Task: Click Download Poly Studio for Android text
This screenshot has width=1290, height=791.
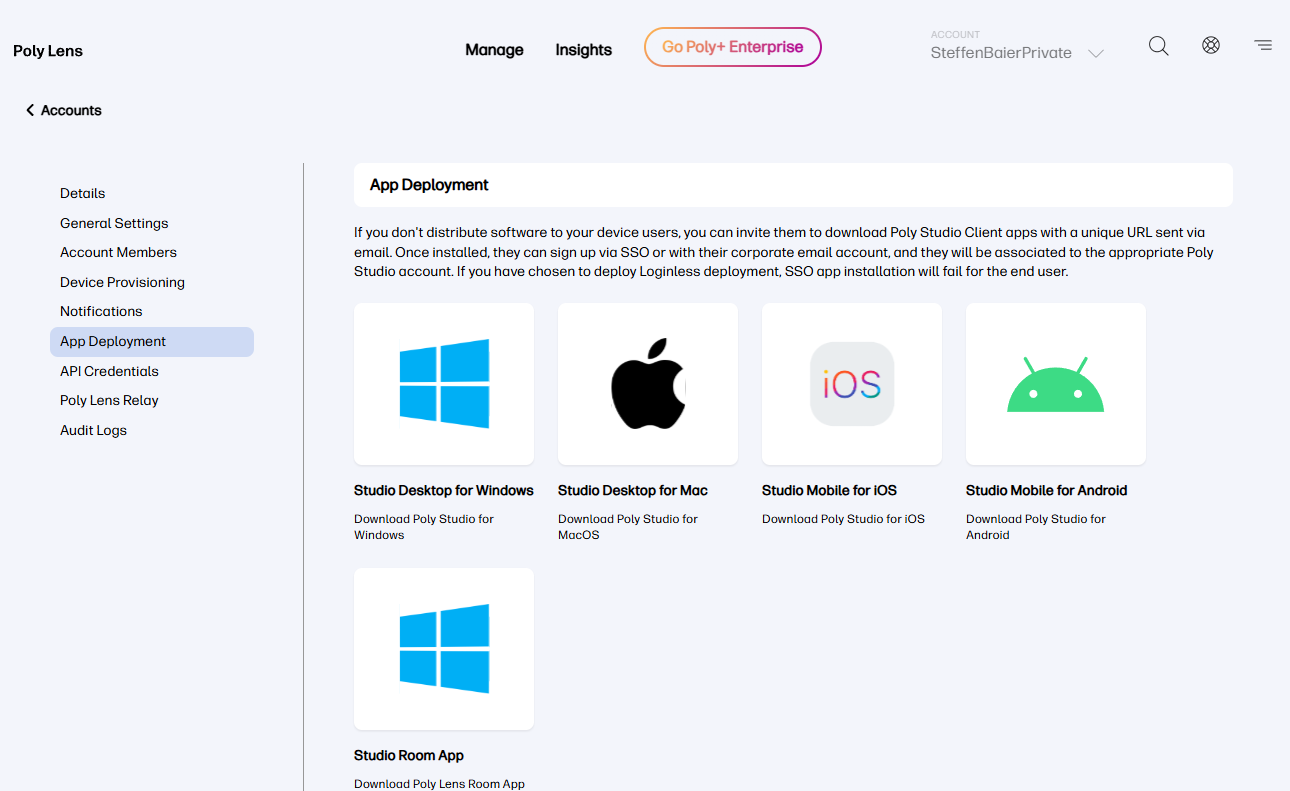Action: click(1036, 527)
